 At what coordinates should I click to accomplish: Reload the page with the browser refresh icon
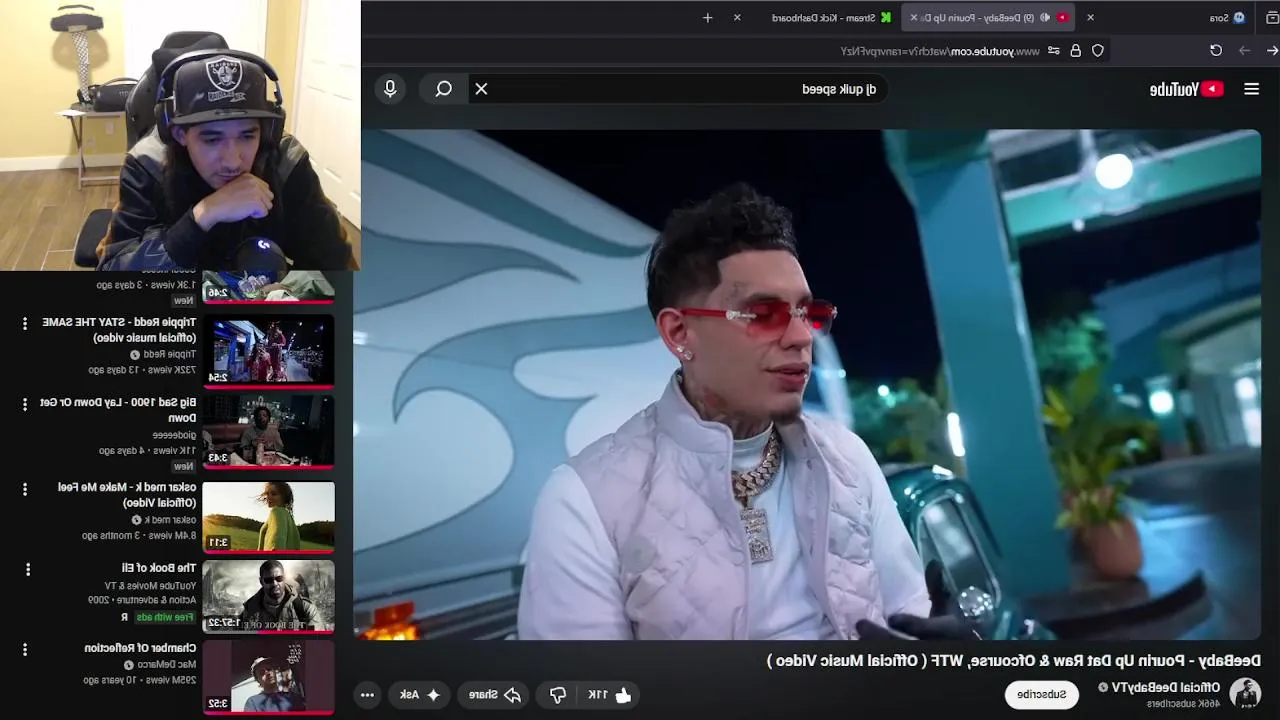click(1216, 50)
